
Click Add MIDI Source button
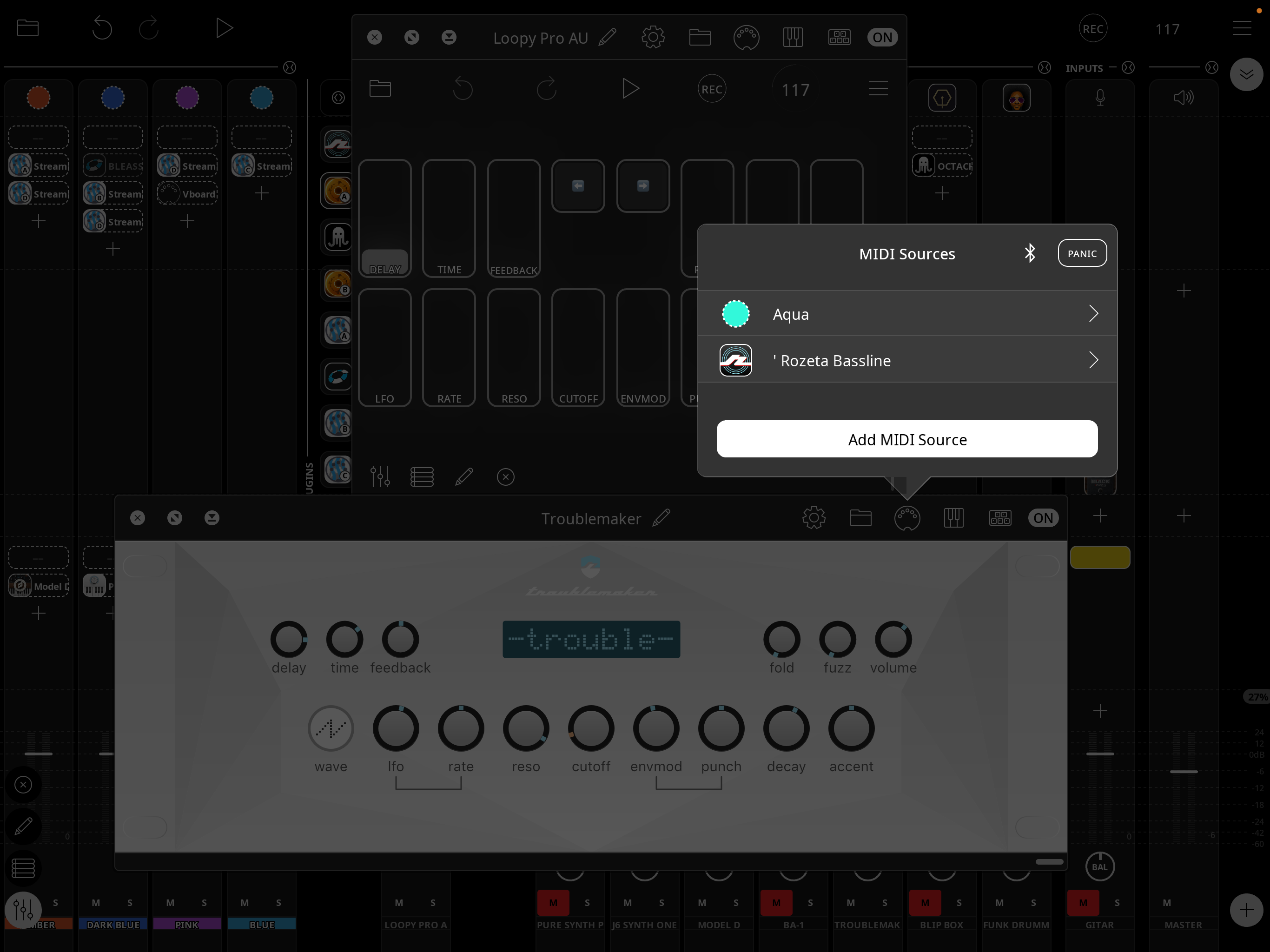click(906, 439)
